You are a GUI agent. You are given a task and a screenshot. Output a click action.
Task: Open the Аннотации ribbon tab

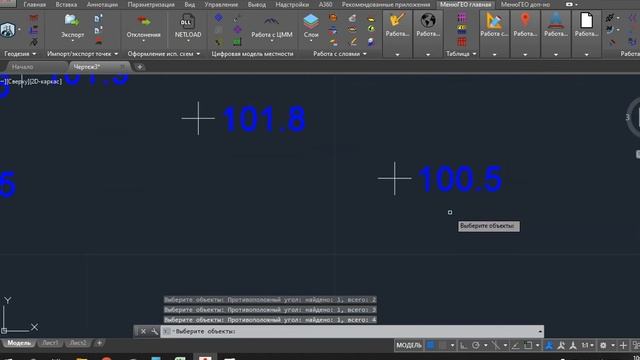[x=102, y=4]
